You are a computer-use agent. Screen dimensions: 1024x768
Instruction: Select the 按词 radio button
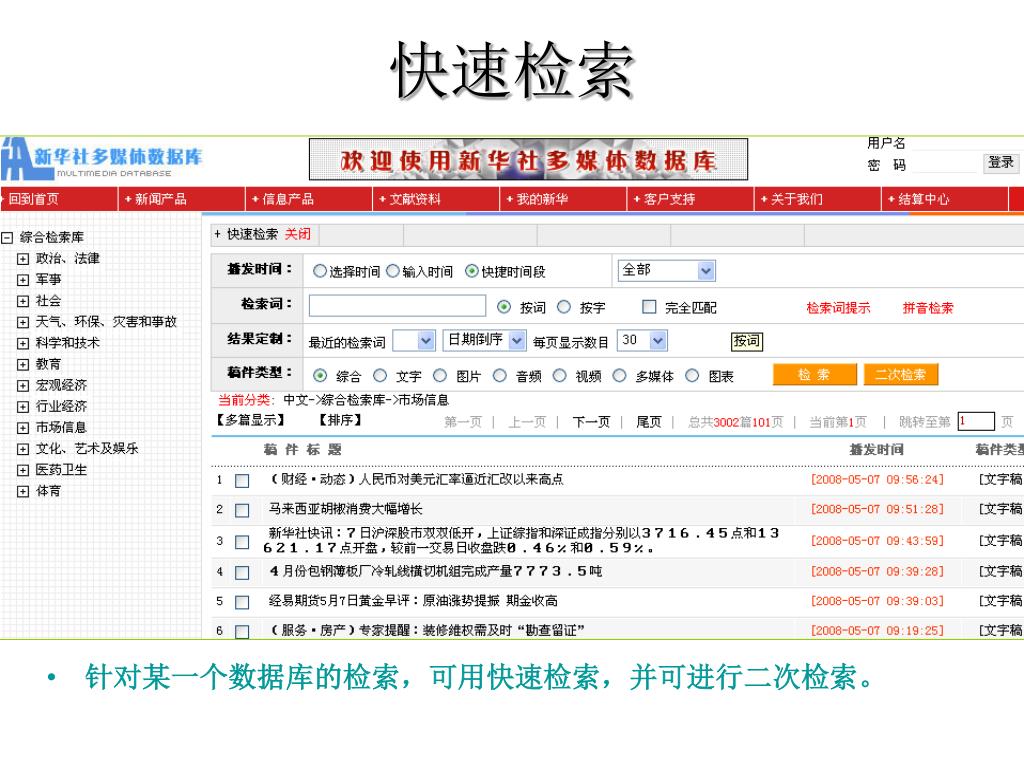pos(504,307)
